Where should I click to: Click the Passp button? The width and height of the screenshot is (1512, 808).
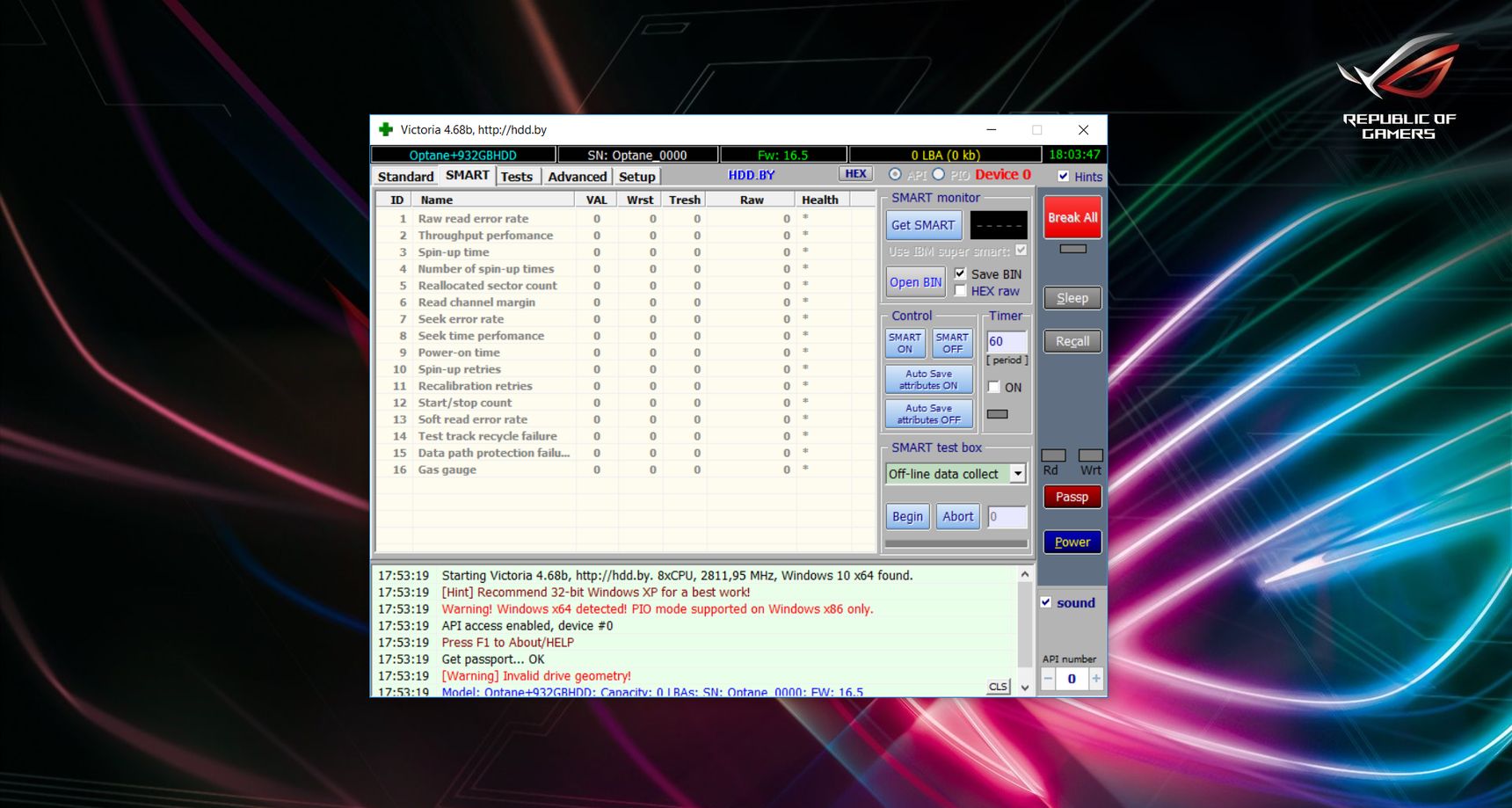point(1072,497)
